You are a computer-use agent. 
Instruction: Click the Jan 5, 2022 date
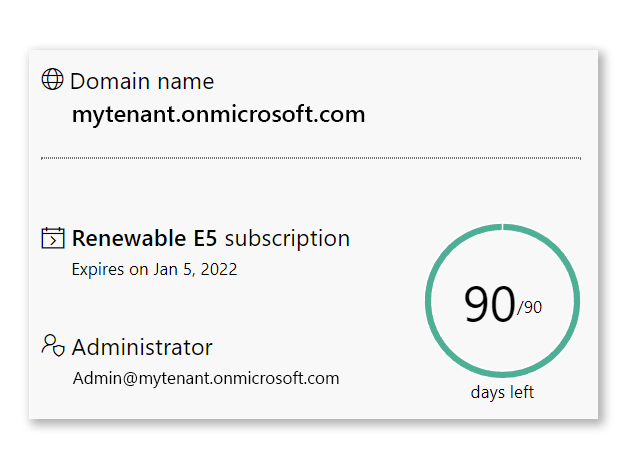pyautogui.click(x=195, y=269)
